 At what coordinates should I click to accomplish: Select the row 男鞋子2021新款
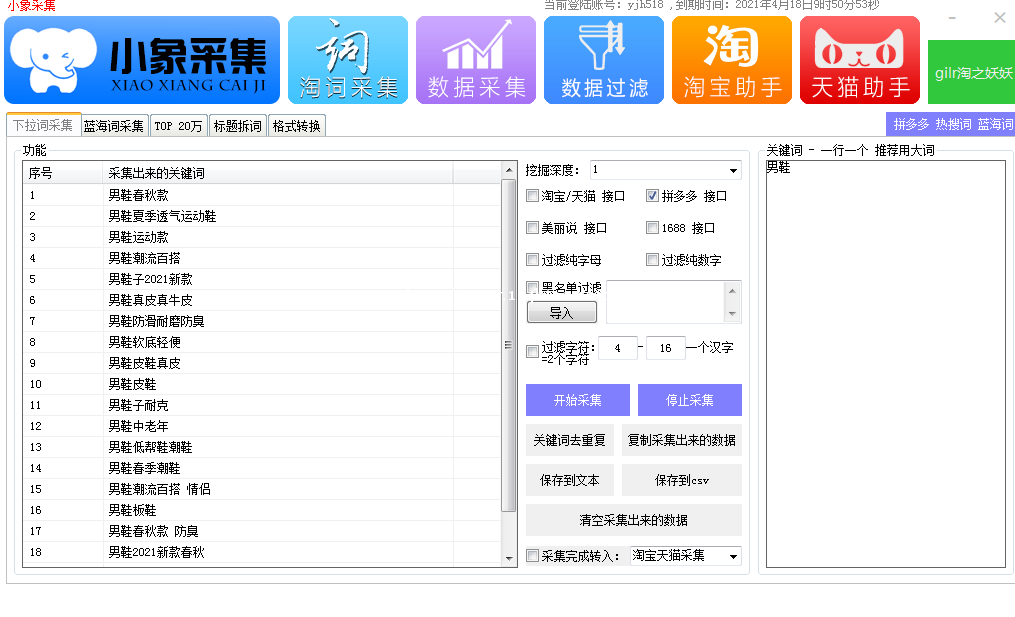click(x=262, y=279)
